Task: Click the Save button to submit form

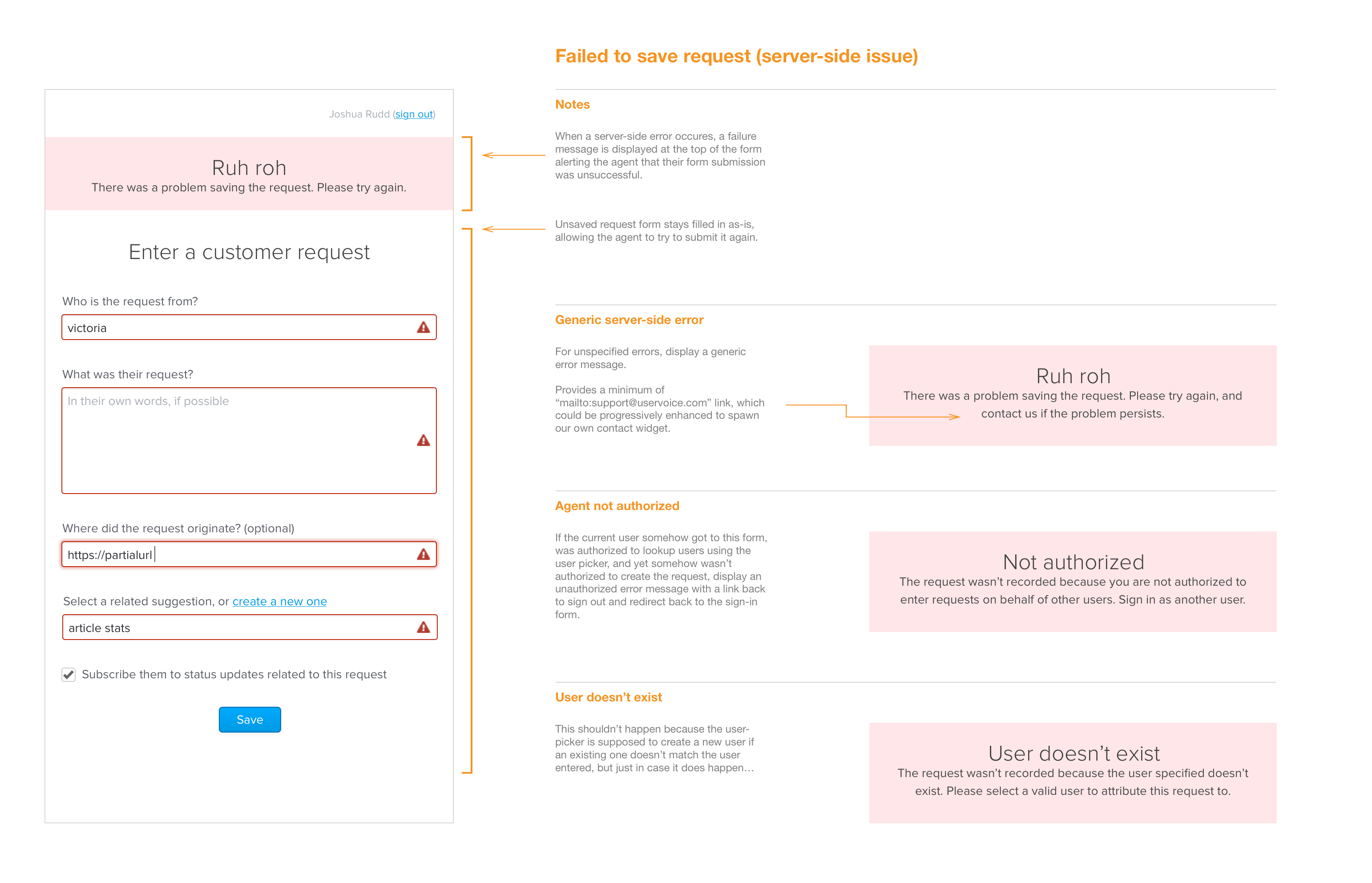Action: pos(250,719)
